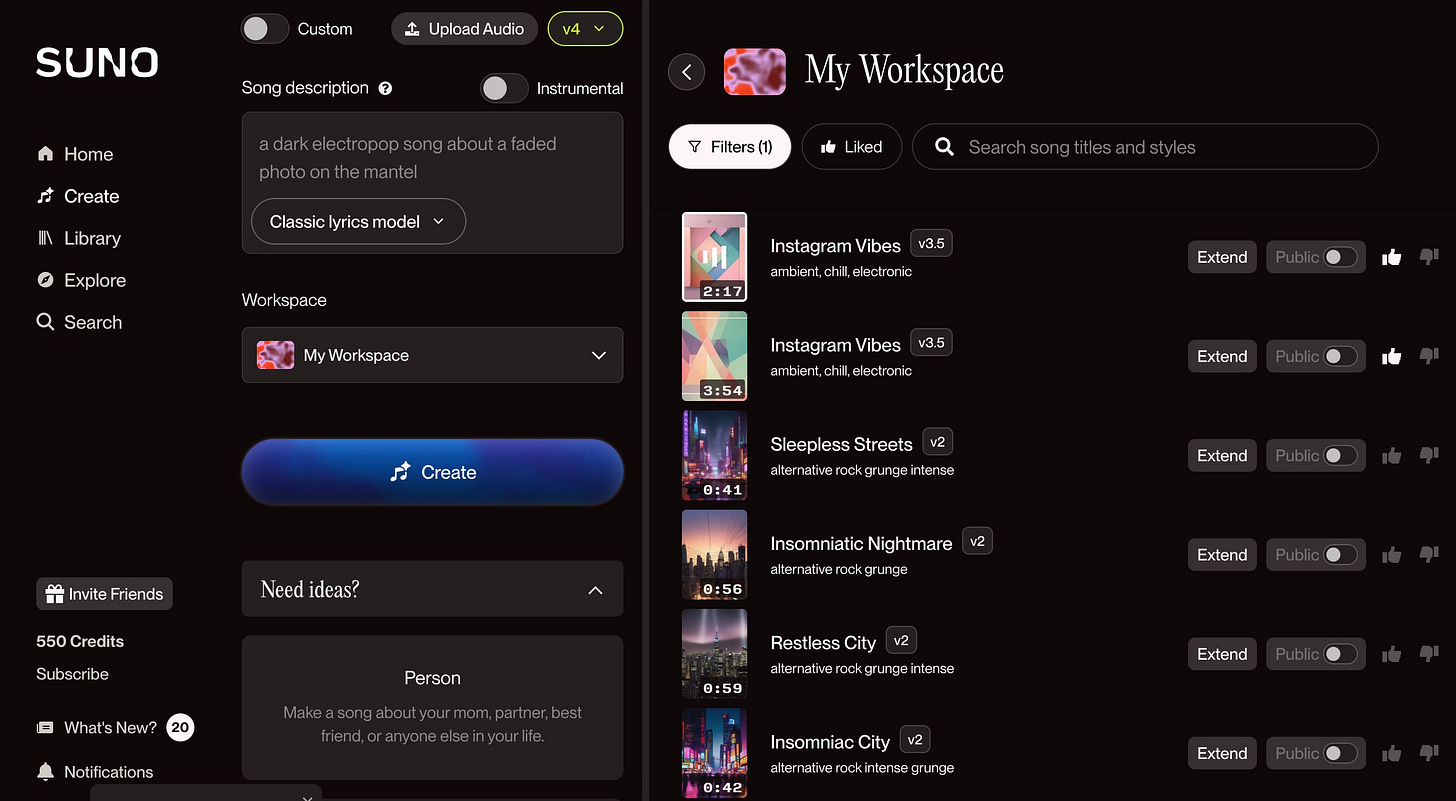Open the Classic lyrics model dropdown

point(358,222)
